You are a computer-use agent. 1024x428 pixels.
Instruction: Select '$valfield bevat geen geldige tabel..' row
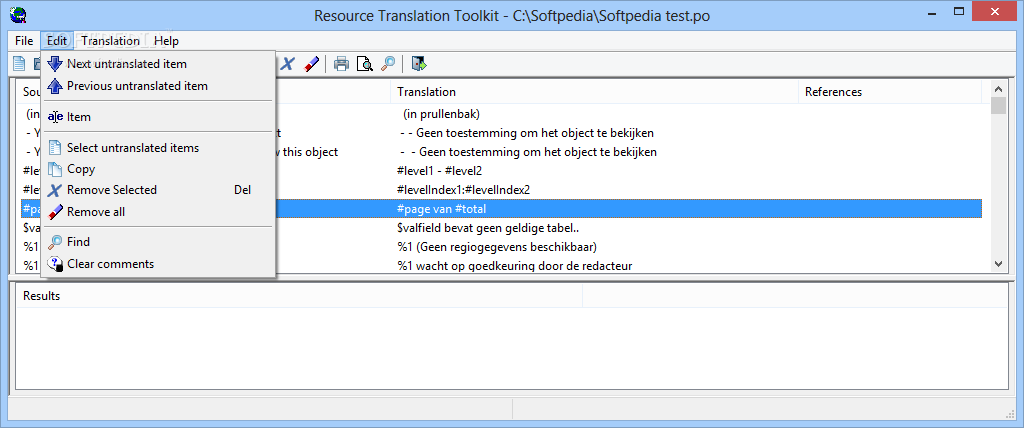(501, 228)
